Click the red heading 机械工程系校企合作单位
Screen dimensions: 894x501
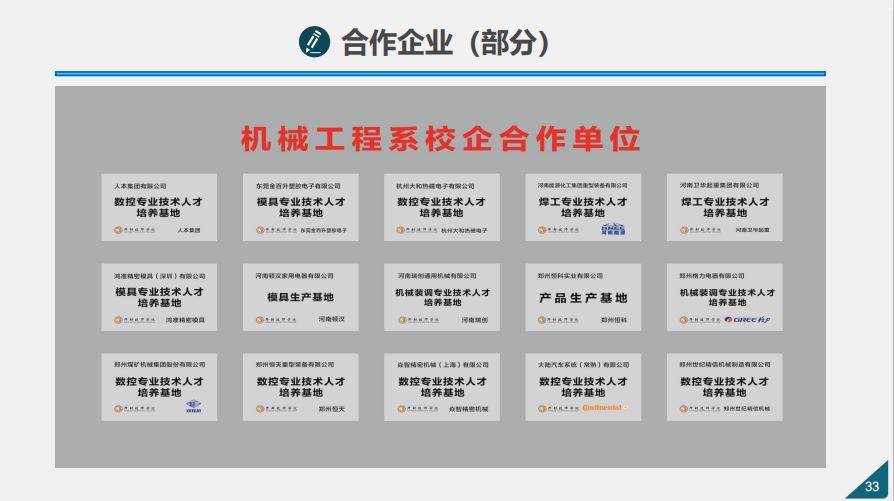click(440, 138)
